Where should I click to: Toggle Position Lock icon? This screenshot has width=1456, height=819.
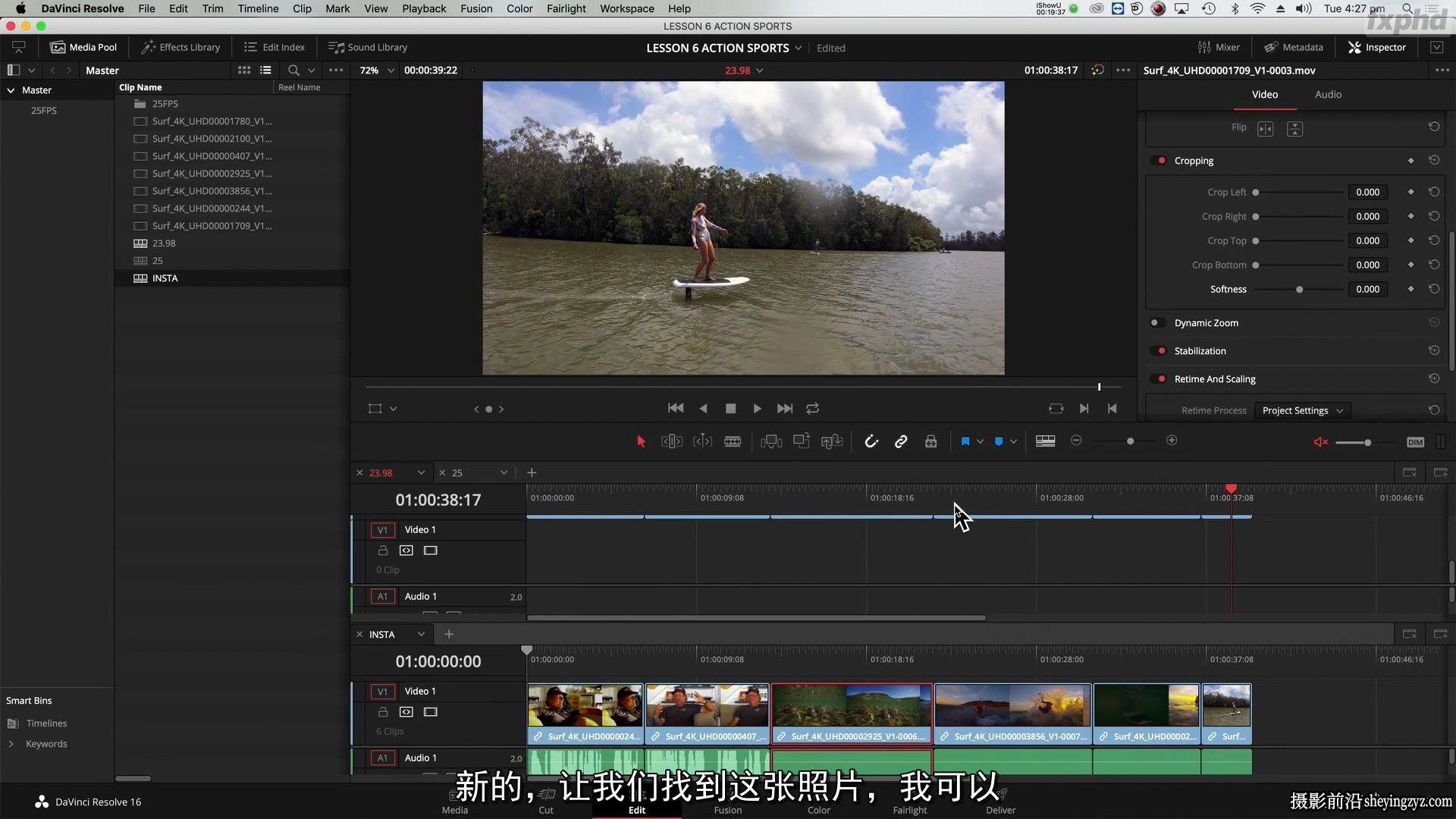pos(931,441)
